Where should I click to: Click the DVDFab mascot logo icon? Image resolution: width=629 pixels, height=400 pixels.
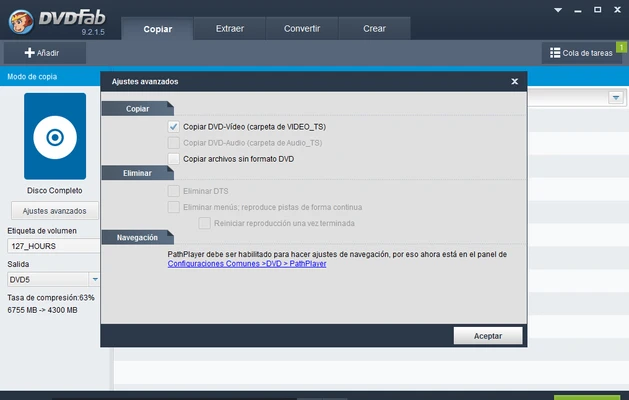pyautogui.click(x=21, y=22)
